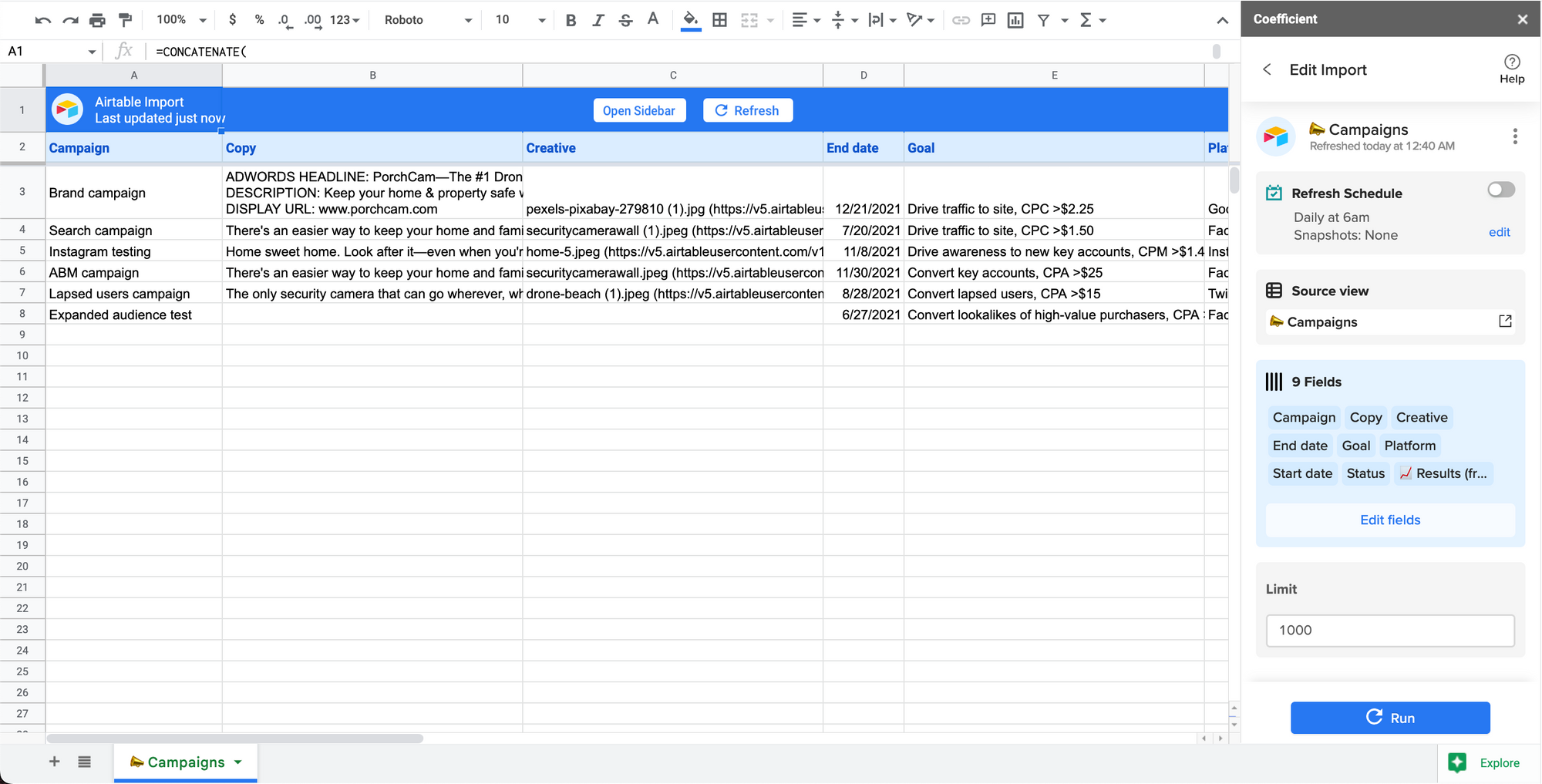Click Refresh button in sheet
1542x784 pixels.
pos(748,110)
